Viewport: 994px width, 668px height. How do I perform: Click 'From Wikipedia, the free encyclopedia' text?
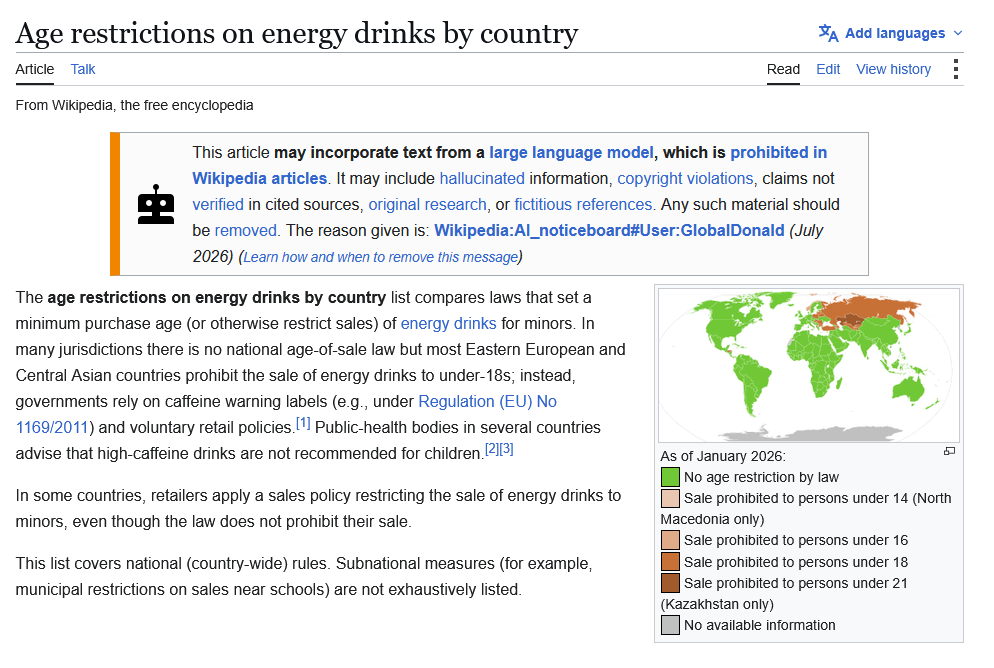pos(134,105)
